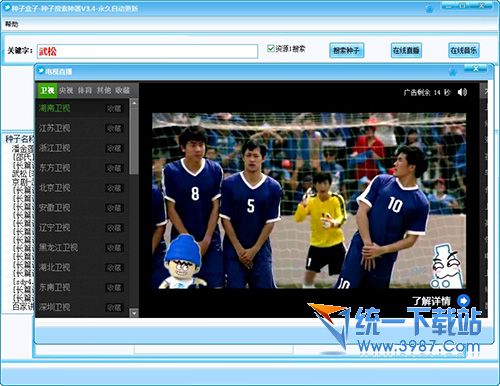Screen dimensions: 500x386
Task: Switch to the 央视 tab
Action: pos(66,90)
